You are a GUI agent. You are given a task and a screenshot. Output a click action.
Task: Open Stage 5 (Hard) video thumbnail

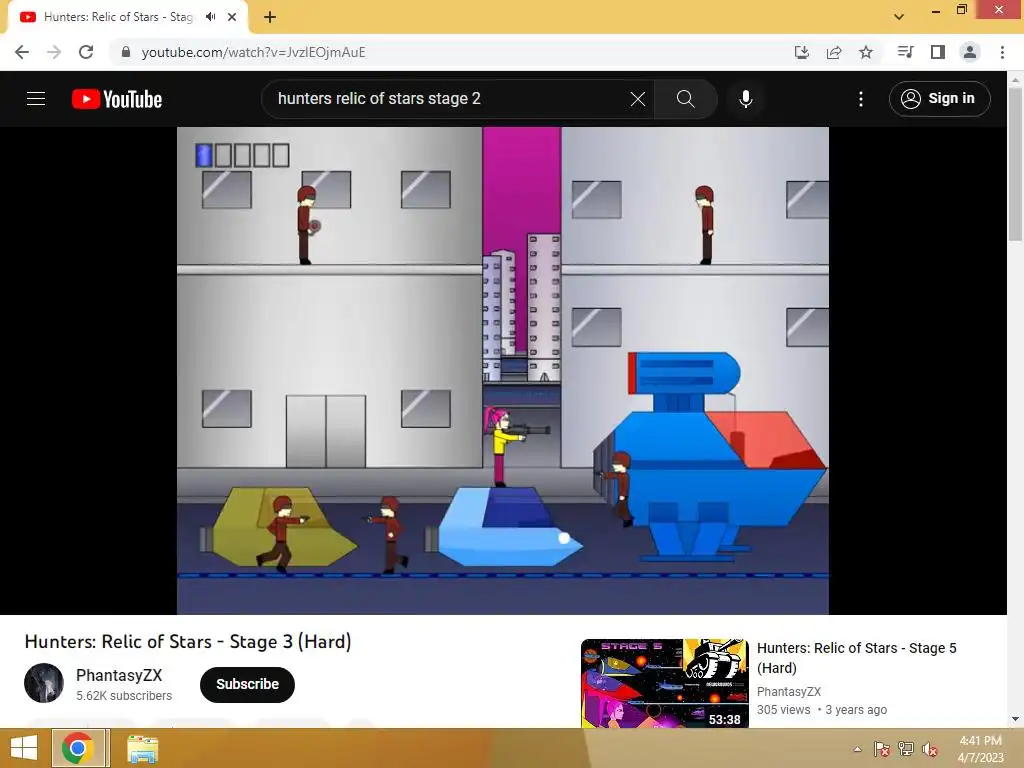coord(664,683)
